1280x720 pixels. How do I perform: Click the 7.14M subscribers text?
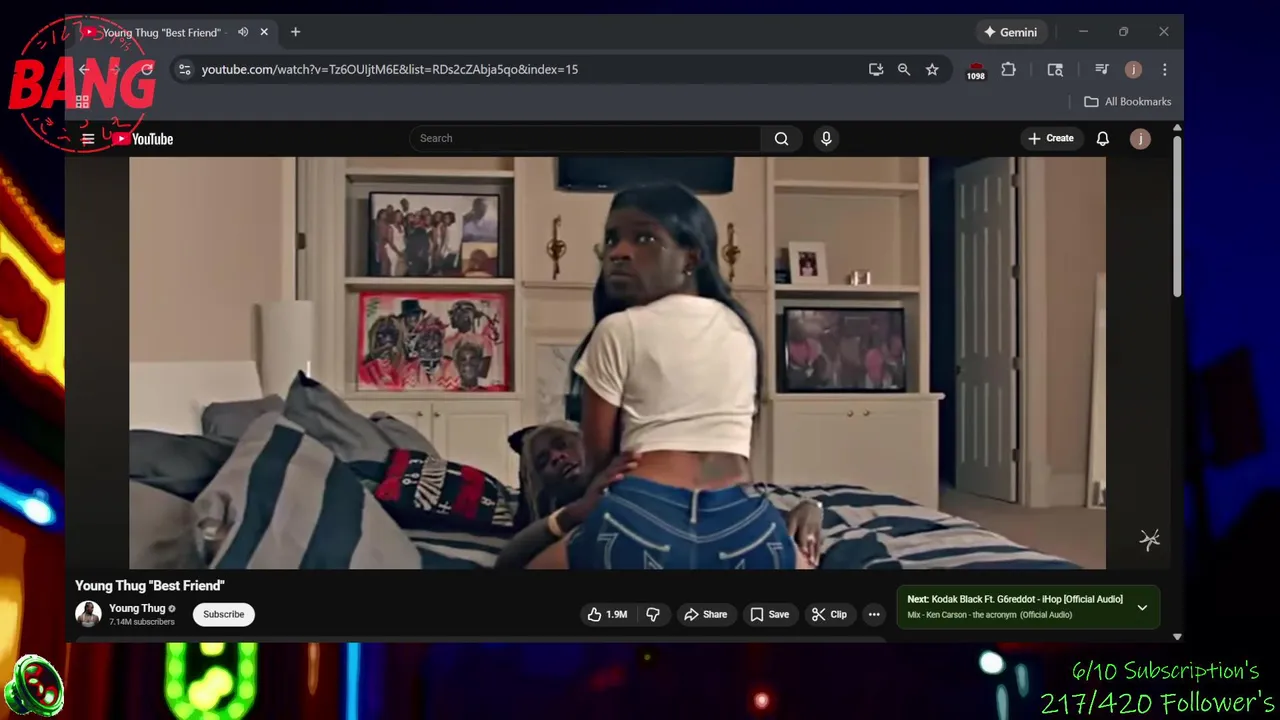tap(142, 622)
